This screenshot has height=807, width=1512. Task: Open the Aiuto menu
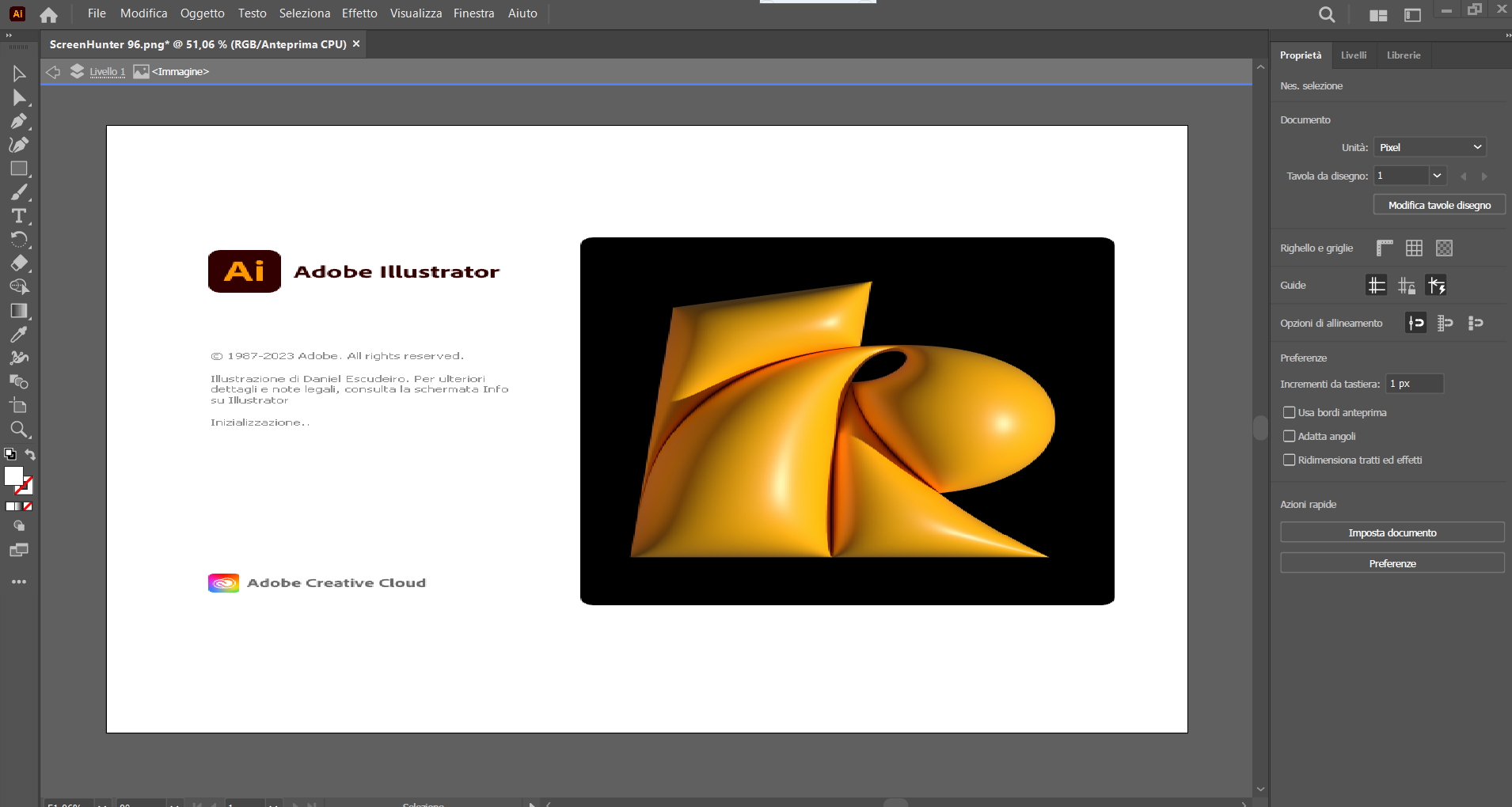(522, 13)
